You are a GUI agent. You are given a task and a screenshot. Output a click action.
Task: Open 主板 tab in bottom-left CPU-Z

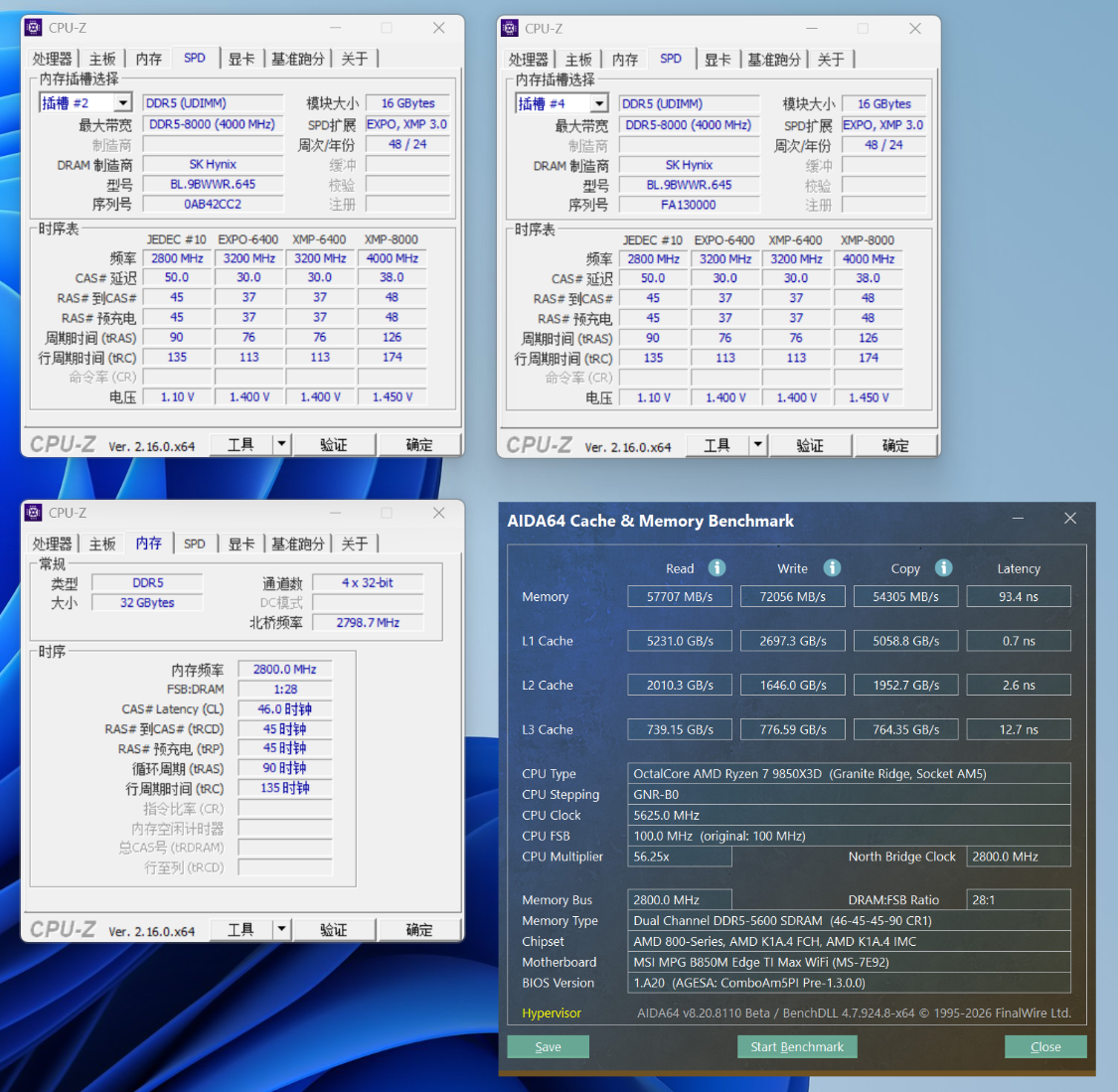tap(102, 544)
